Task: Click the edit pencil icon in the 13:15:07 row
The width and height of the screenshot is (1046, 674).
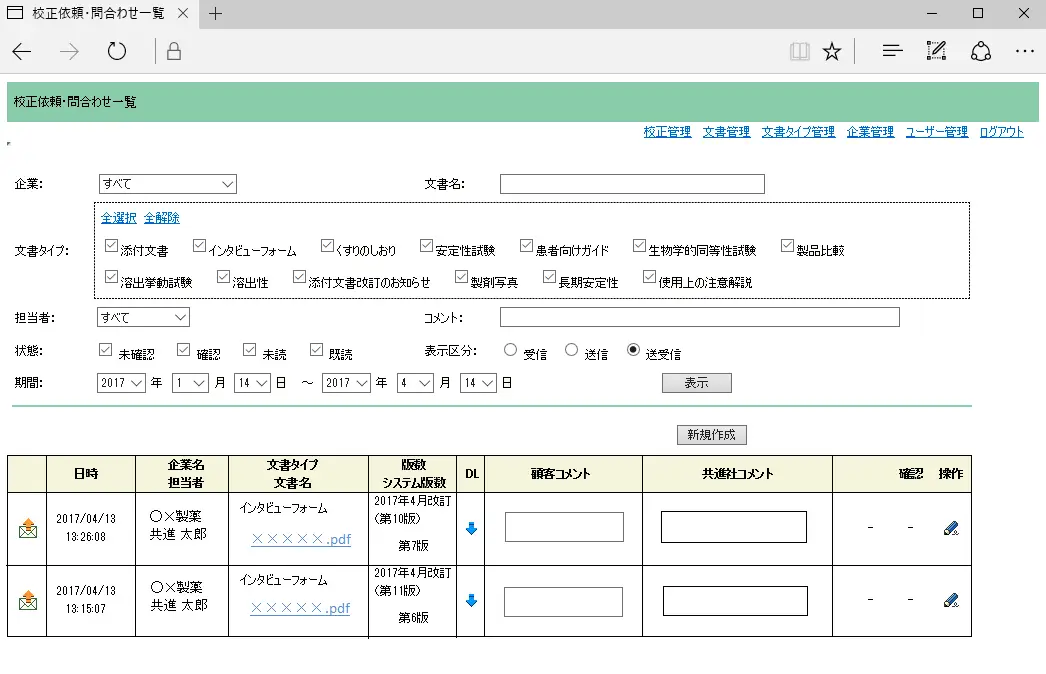Action: pyautogui.click(x=951, y=601)
